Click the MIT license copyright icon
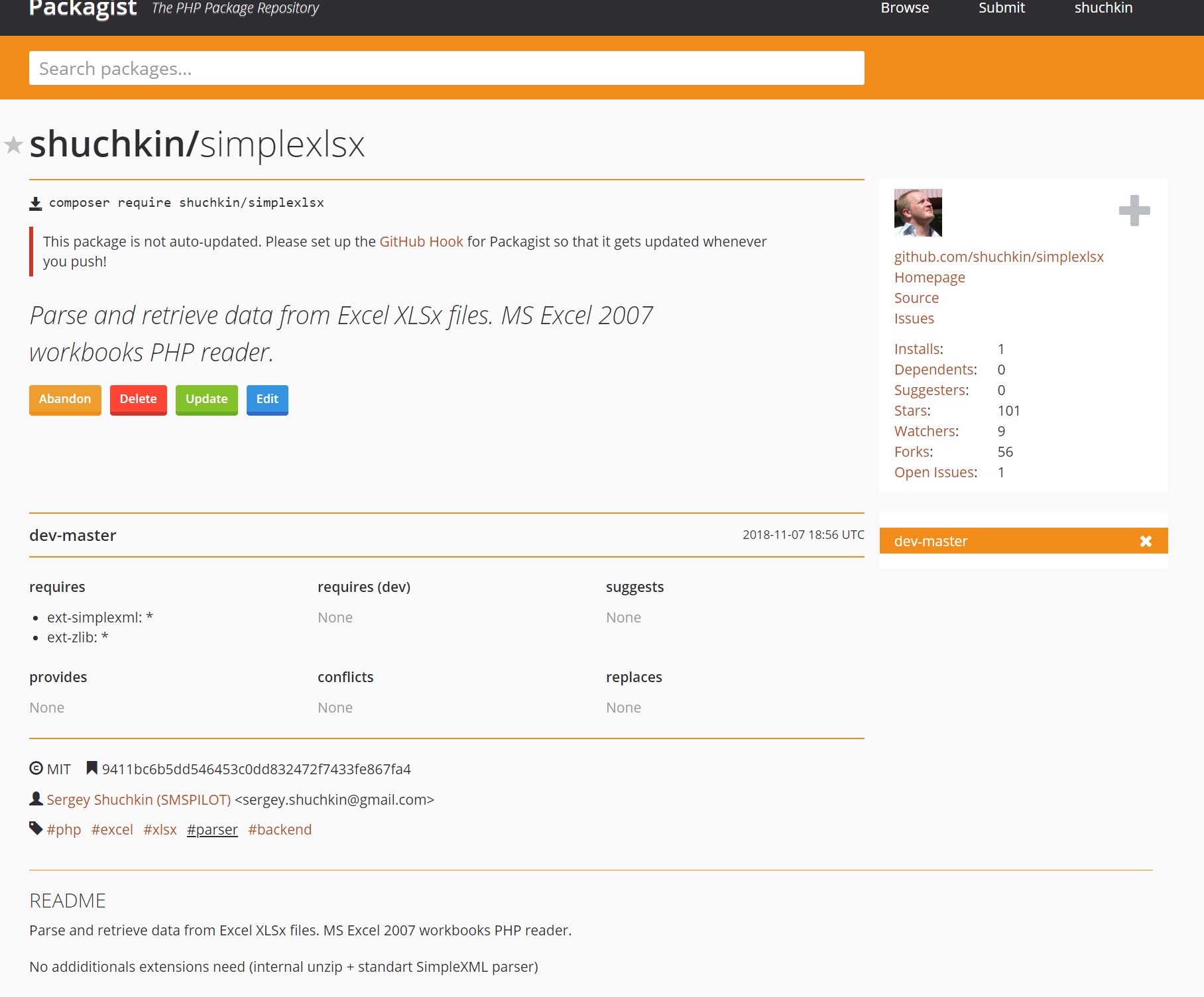 click(36, 768)
